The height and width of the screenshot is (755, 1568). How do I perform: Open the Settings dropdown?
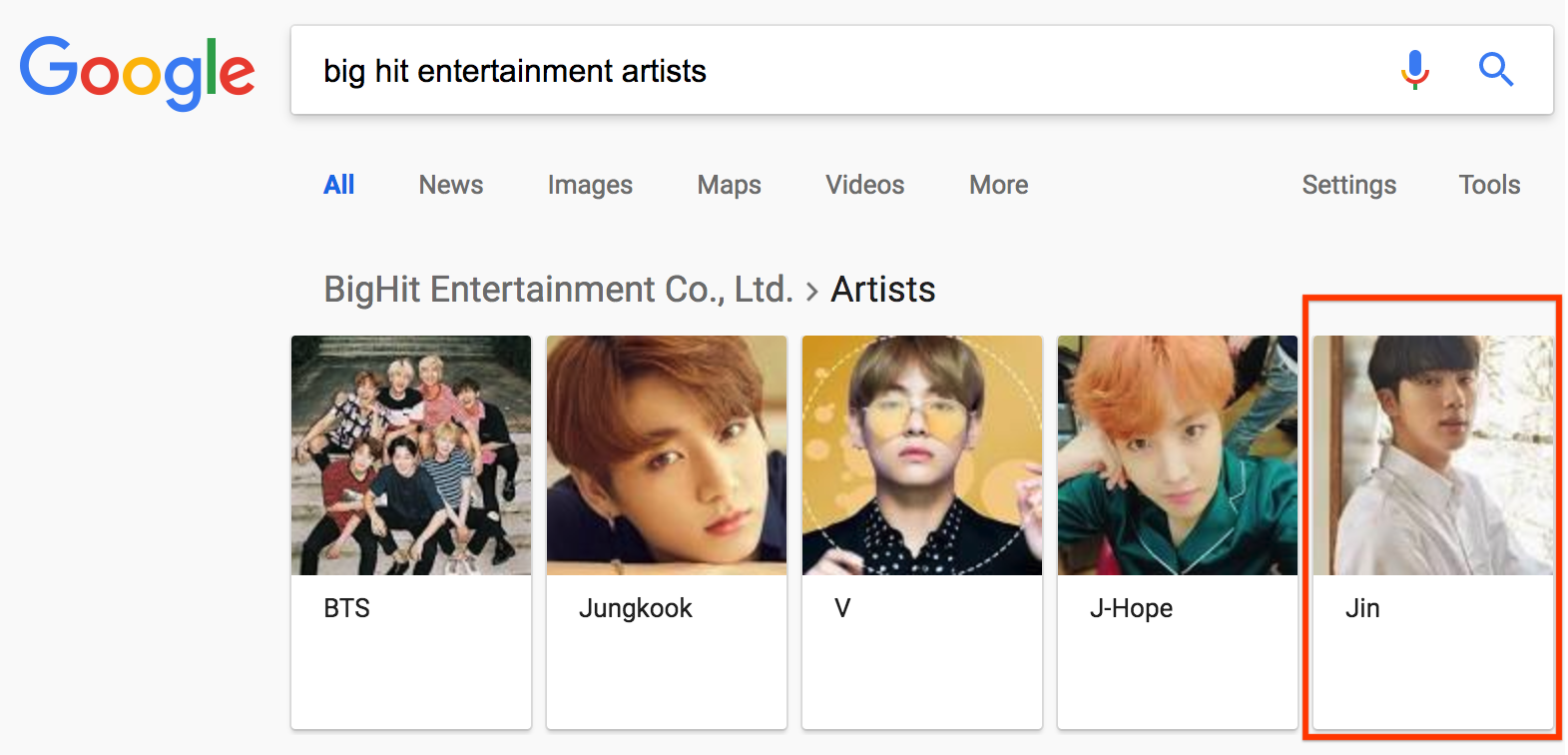[x=1349, y=185]
